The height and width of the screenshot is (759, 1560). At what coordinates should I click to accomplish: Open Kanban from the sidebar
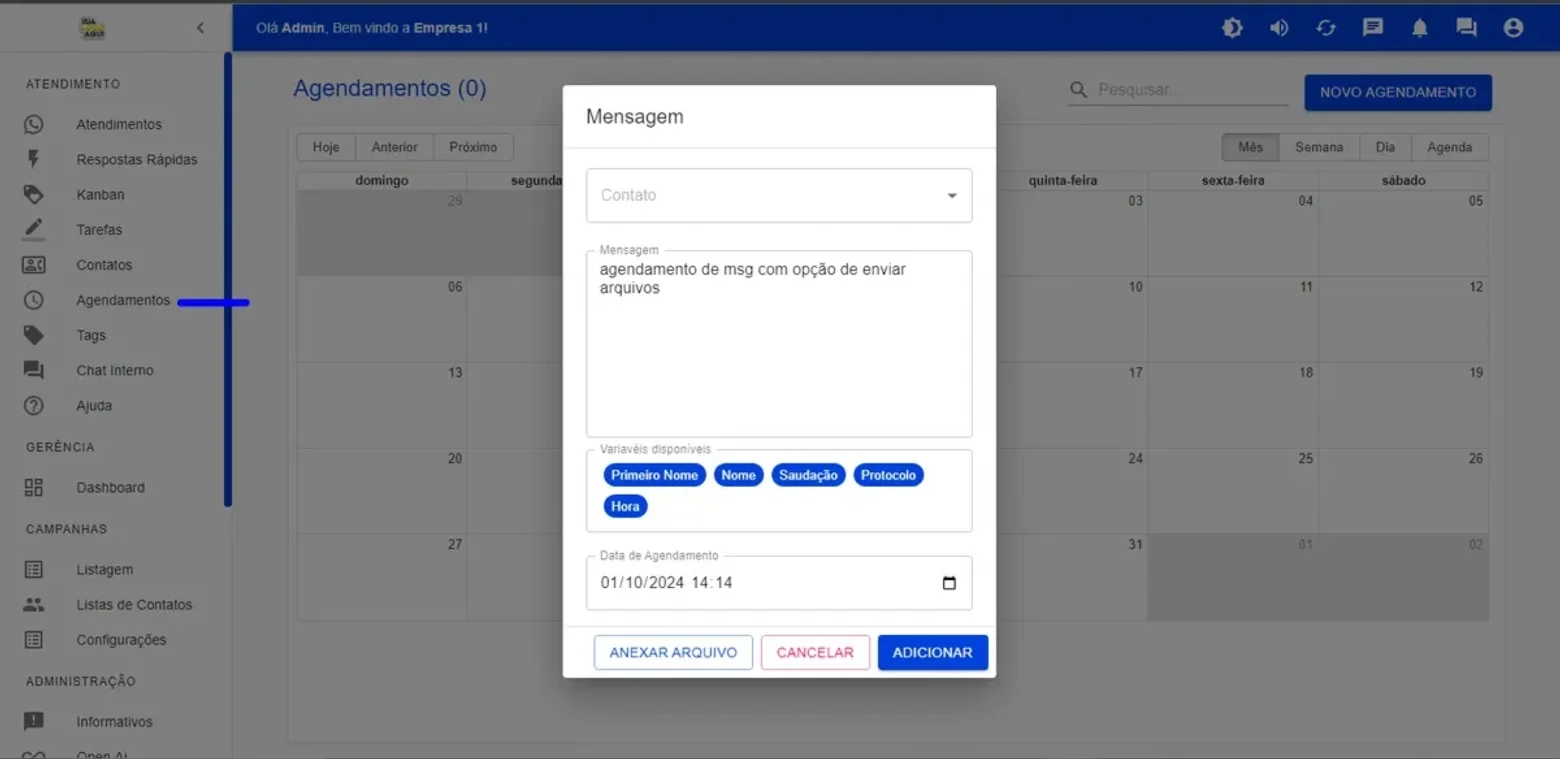pos(100,195)
